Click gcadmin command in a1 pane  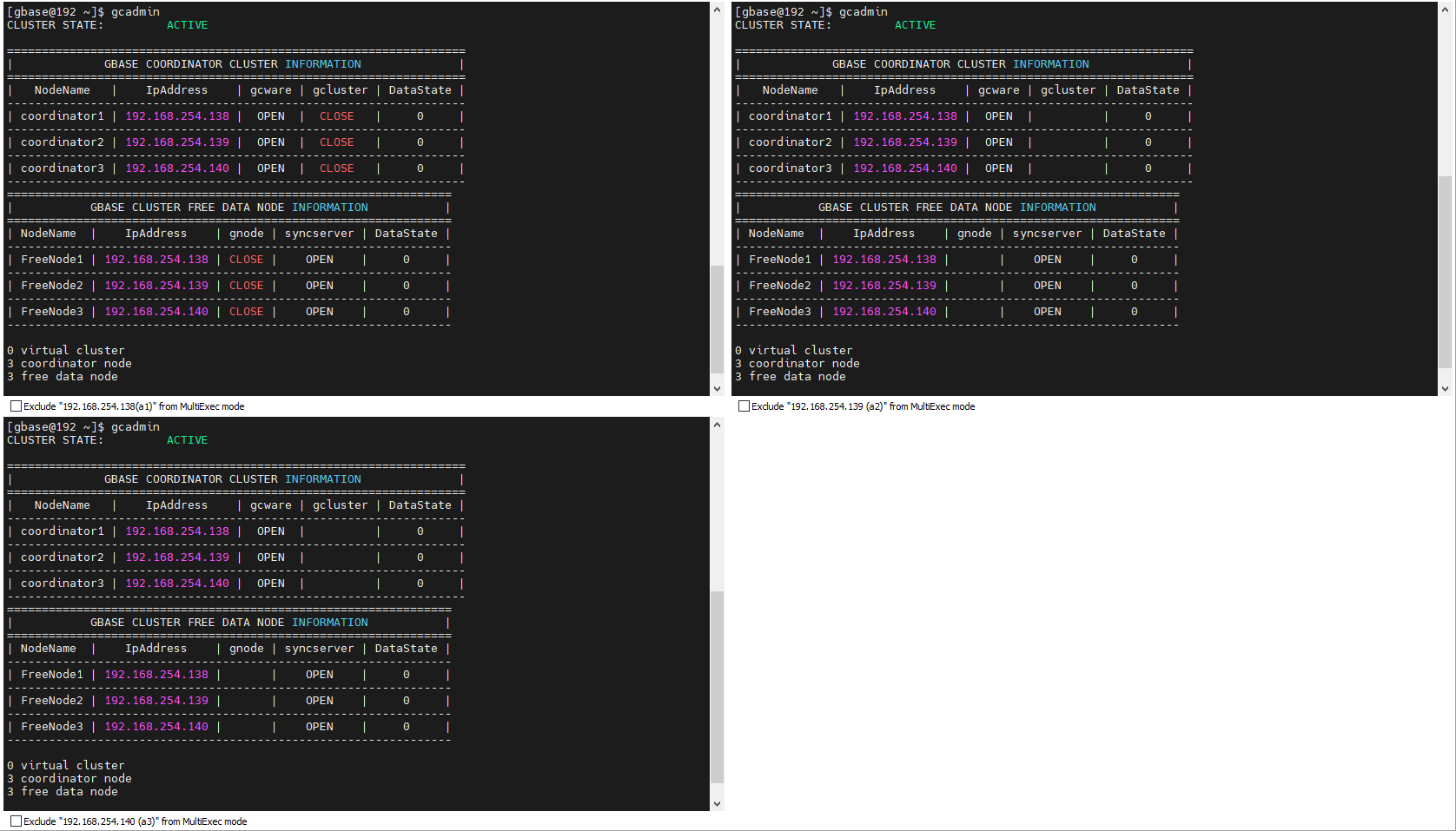[136, 12]
